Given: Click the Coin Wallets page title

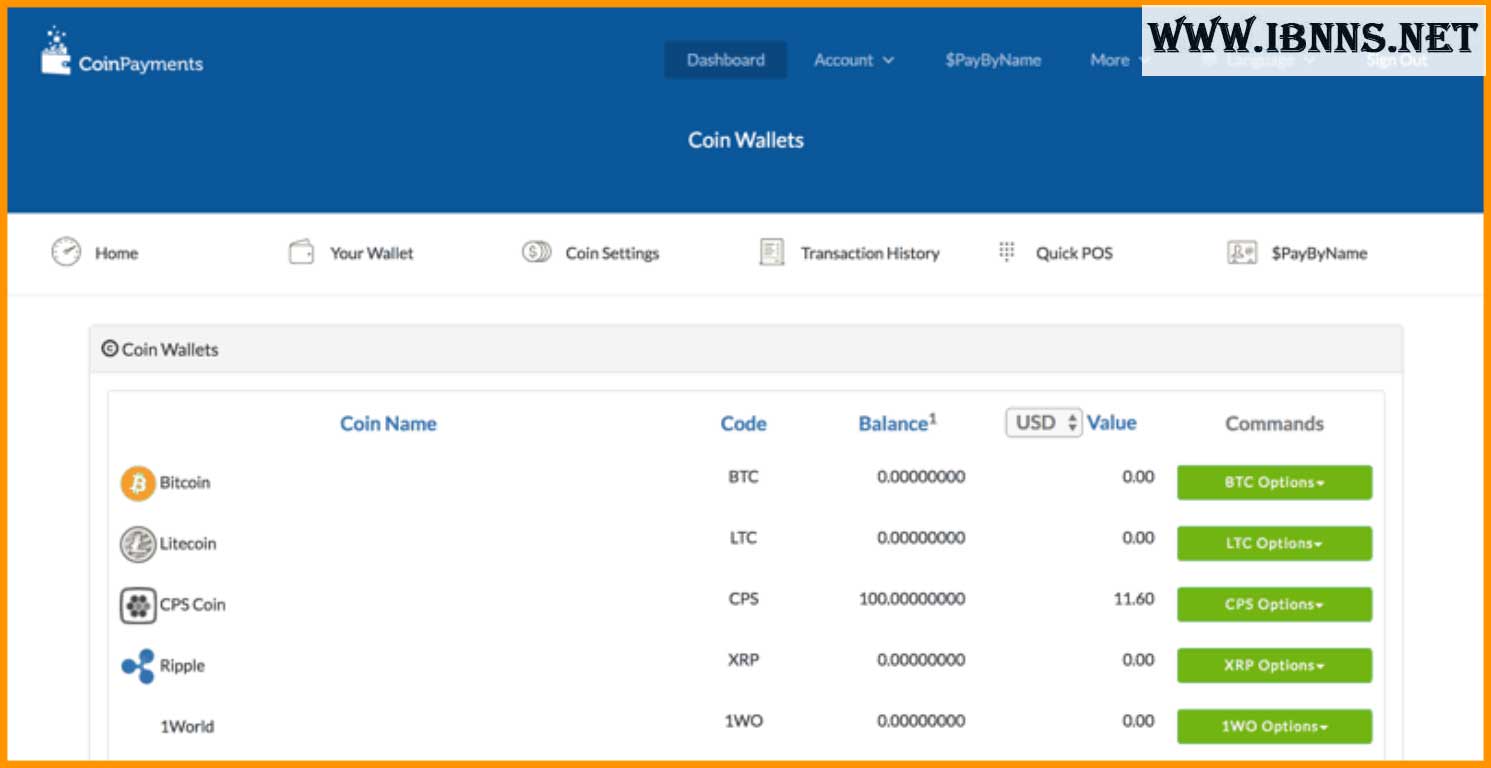Looking at the screenshot, I should (746, 140).
